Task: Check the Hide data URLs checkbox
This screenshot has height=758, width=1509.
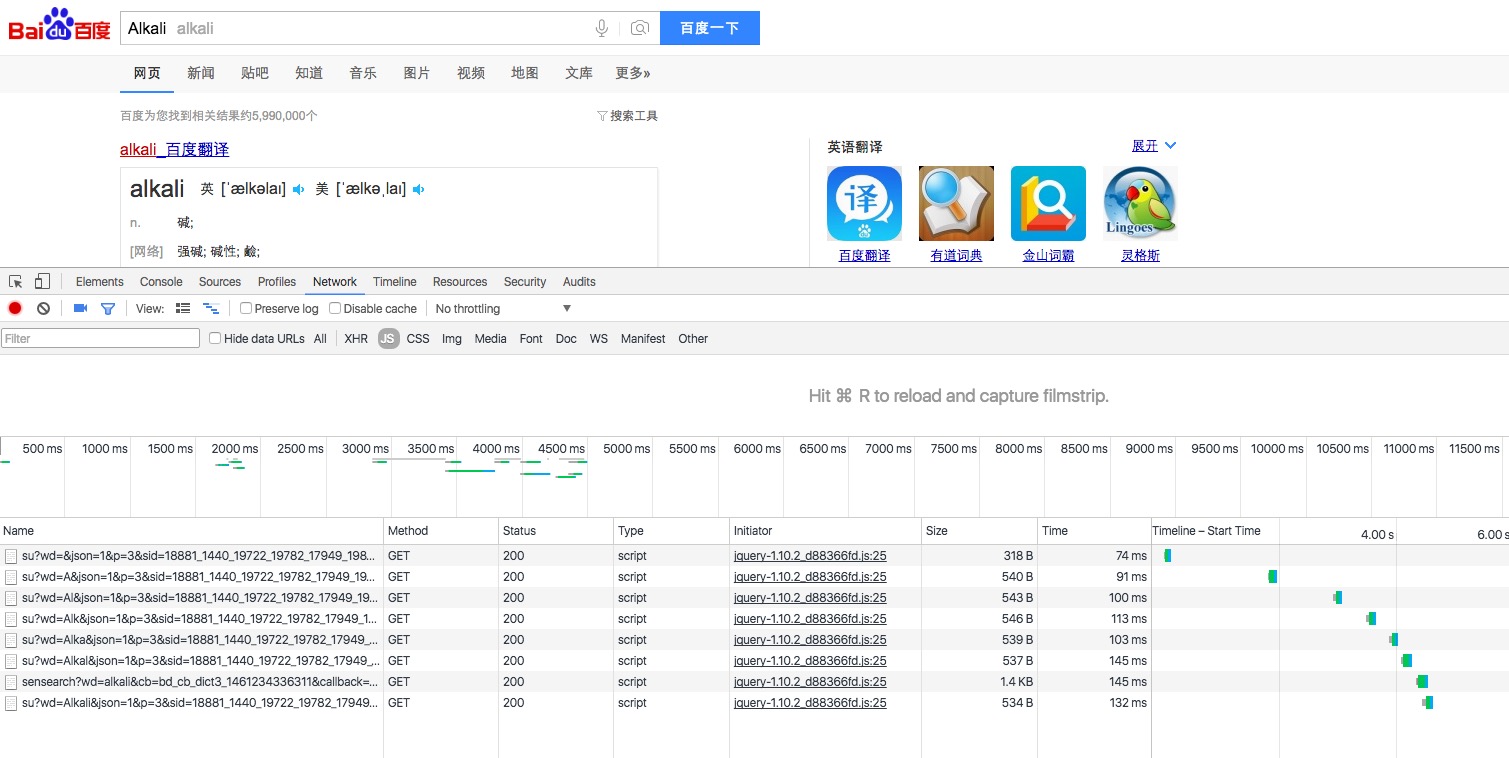Action: [215, 338]
